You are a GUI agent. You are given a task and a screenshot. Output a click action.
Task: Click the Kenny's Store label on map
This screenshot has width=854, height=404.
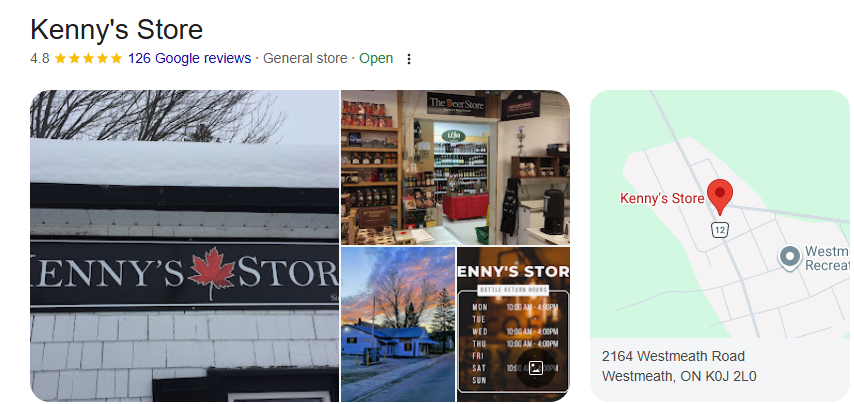(662, 199)
